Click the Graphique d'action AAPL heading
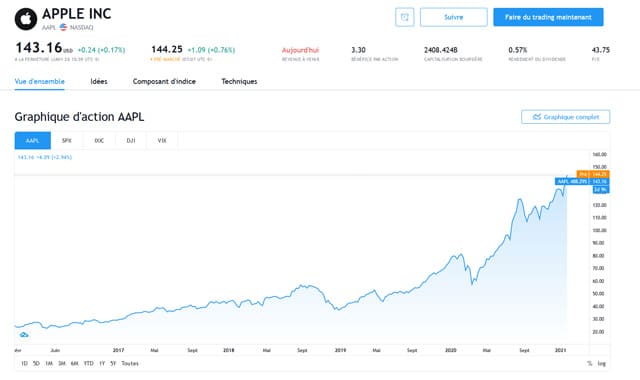The image size is (640, 380). (79, 117)
